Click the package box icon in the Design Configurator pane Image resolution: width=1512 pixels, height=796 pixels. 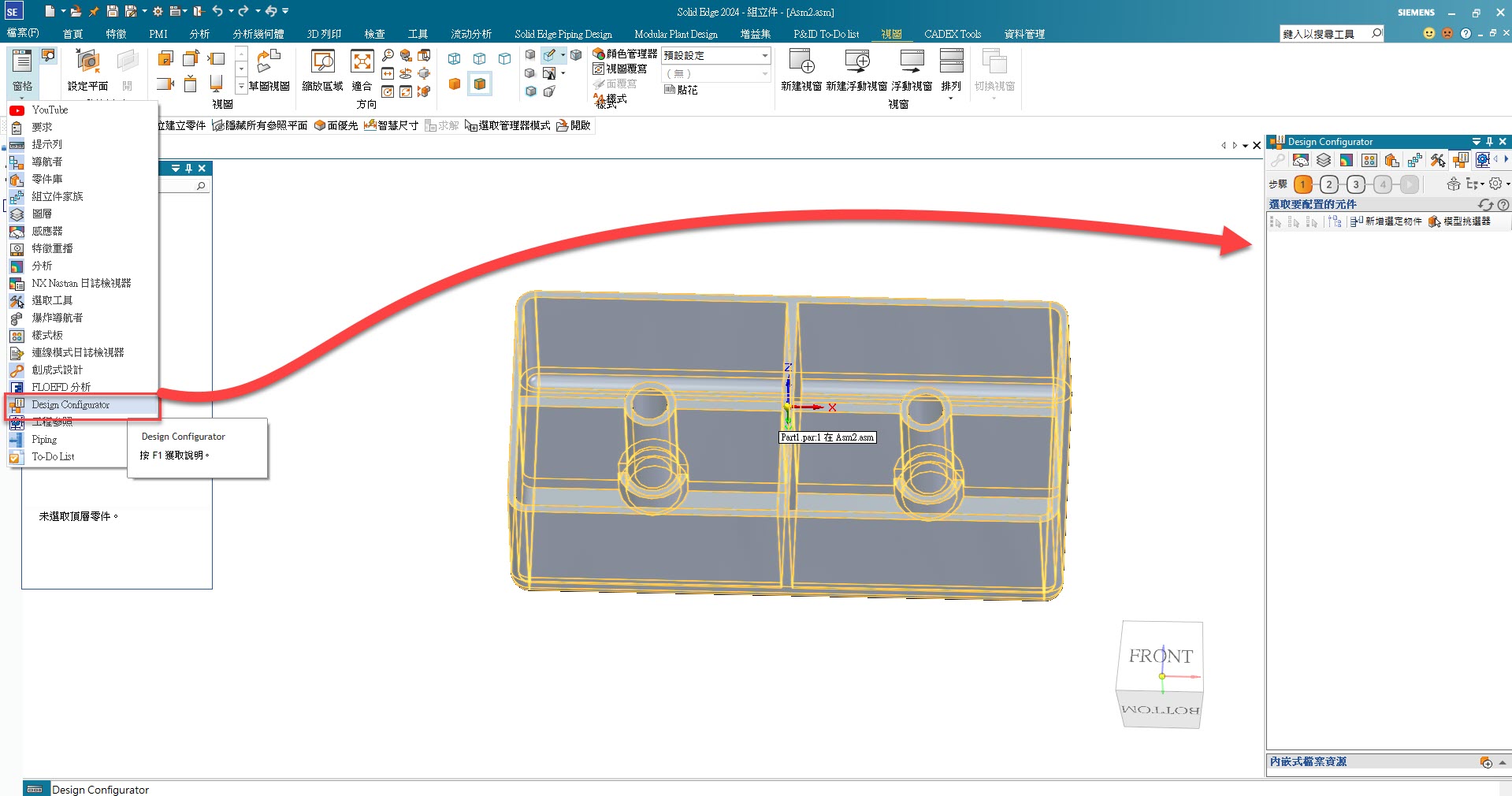[x=1454, y=184]
